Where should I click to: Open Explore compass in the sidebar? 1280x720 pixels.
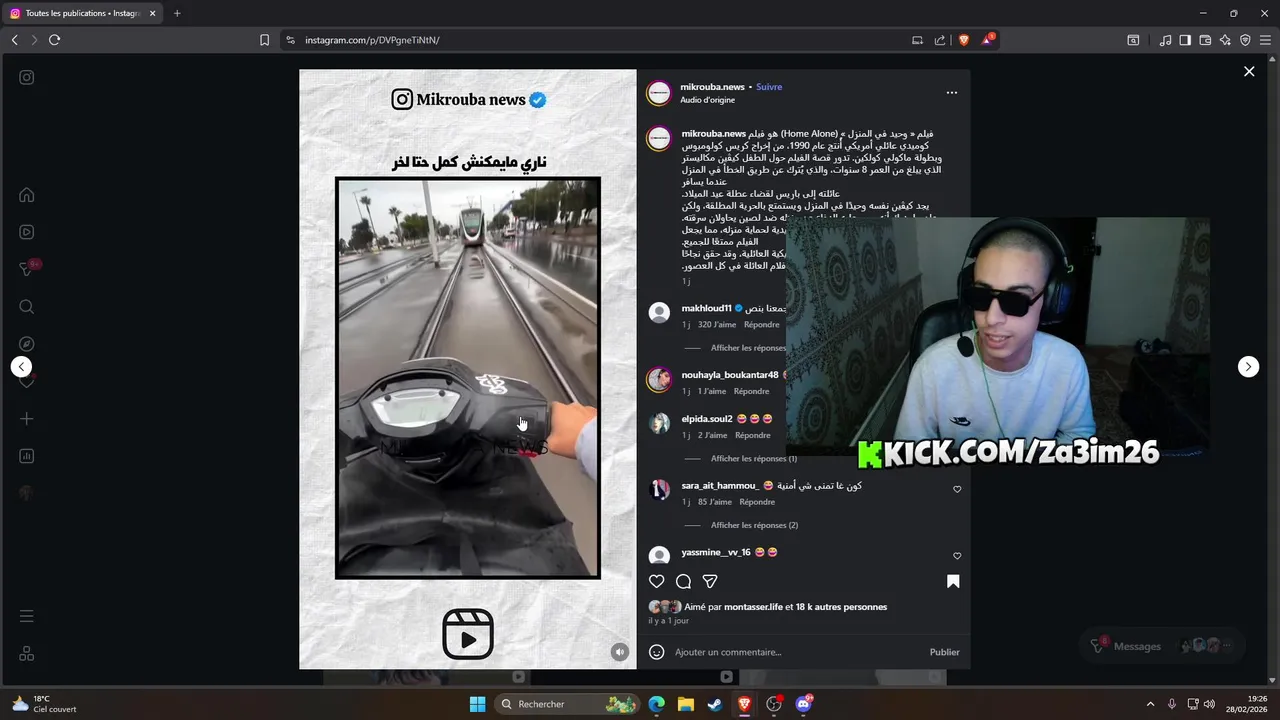tap(27, 344)
